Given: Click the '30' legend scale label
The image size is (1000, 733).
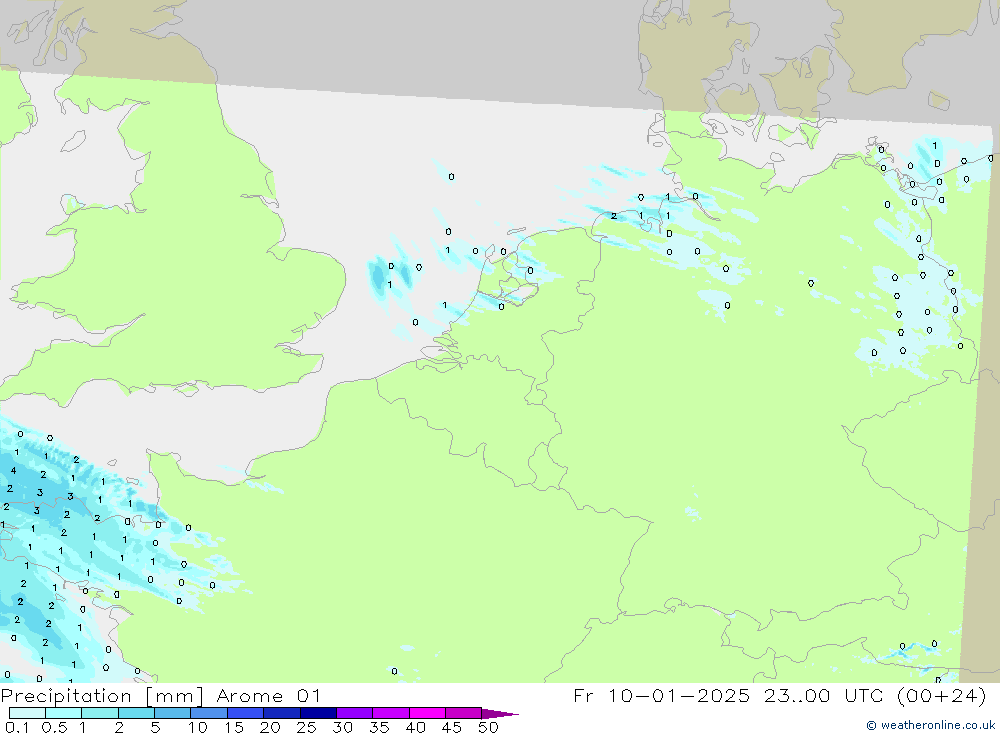Looking at the screenshot, I should click(x=342, y=727).
